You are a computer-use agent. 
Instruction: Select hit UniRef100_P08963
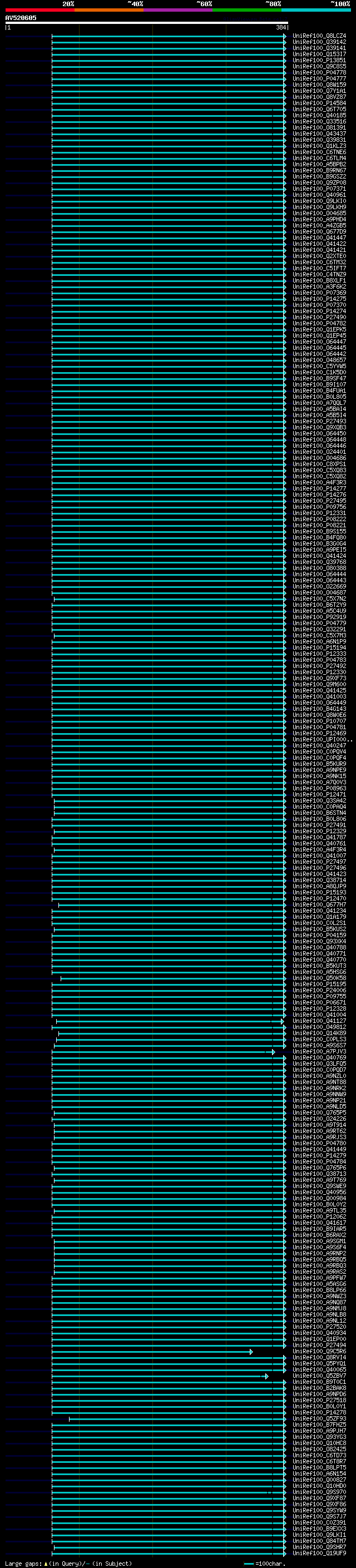319,788
